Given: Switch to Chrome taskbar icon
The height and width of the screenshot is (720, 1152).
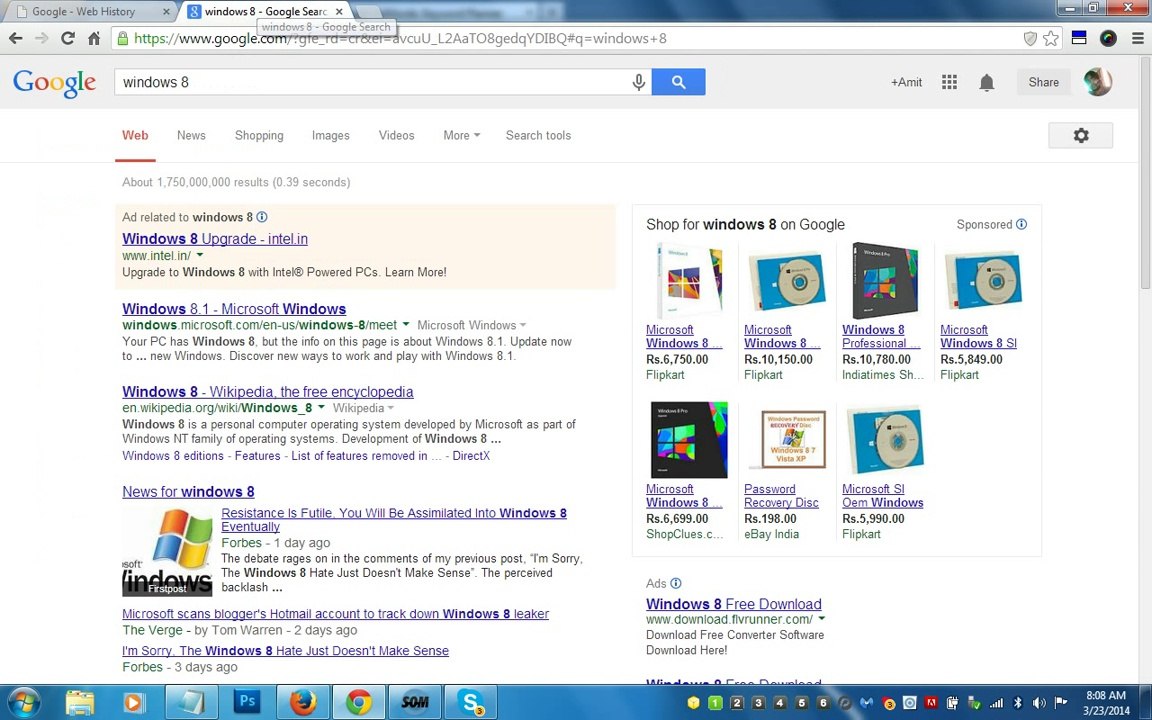Looking at the screenshot, I should 359,702.
